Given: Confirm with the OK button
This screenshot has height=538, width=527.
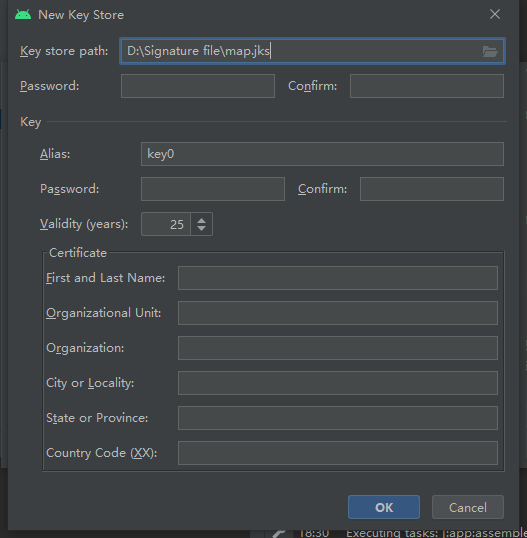Looking at the screenshot, I should [x=384, y=507].
